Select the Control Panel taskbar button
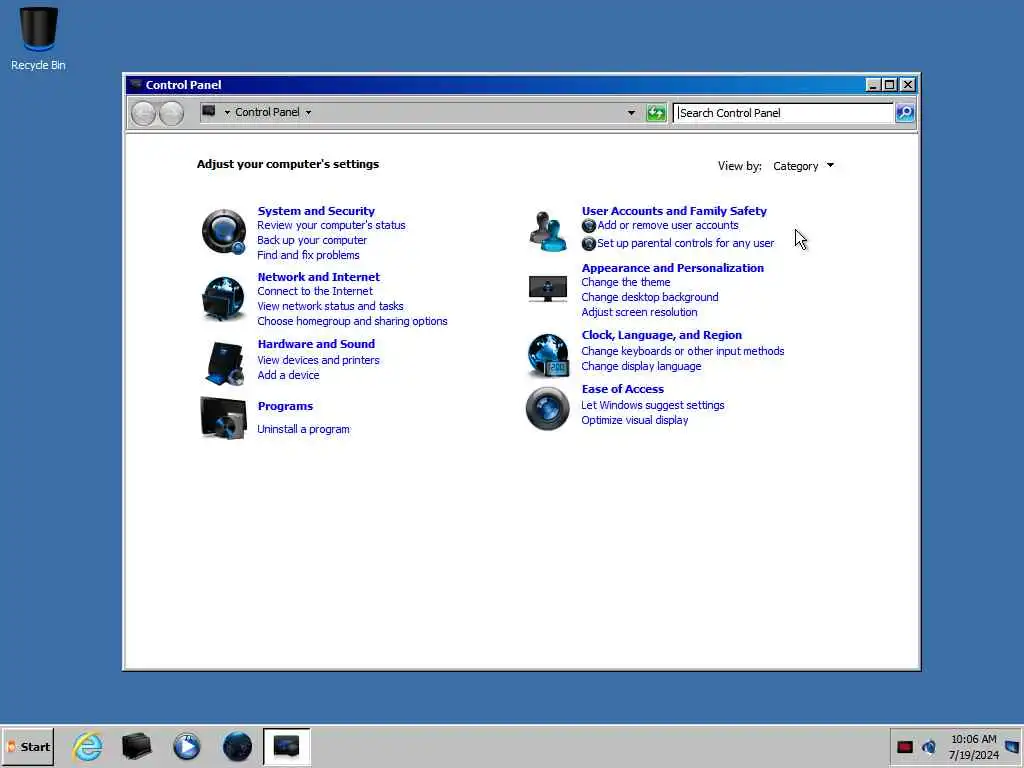 click(x=287, y=746)
